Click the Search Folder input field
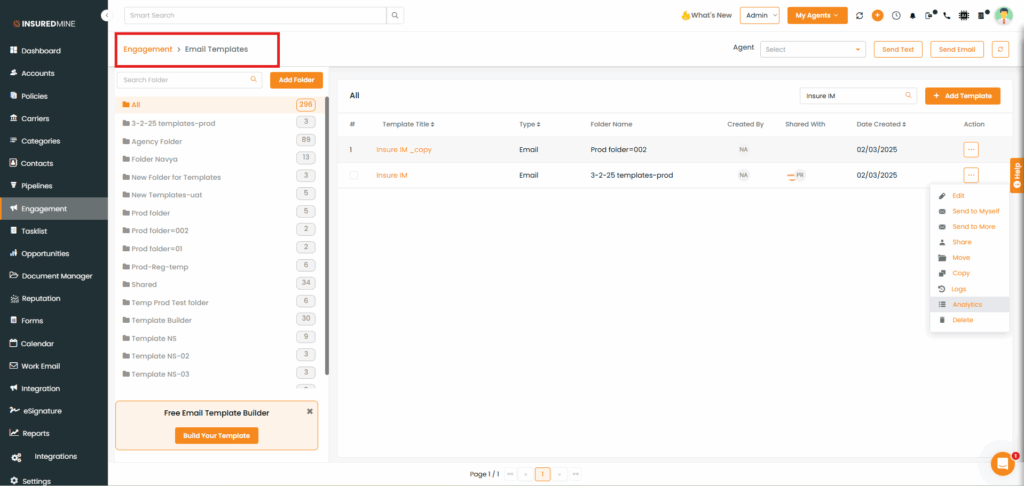 click(x=185, y=79)
